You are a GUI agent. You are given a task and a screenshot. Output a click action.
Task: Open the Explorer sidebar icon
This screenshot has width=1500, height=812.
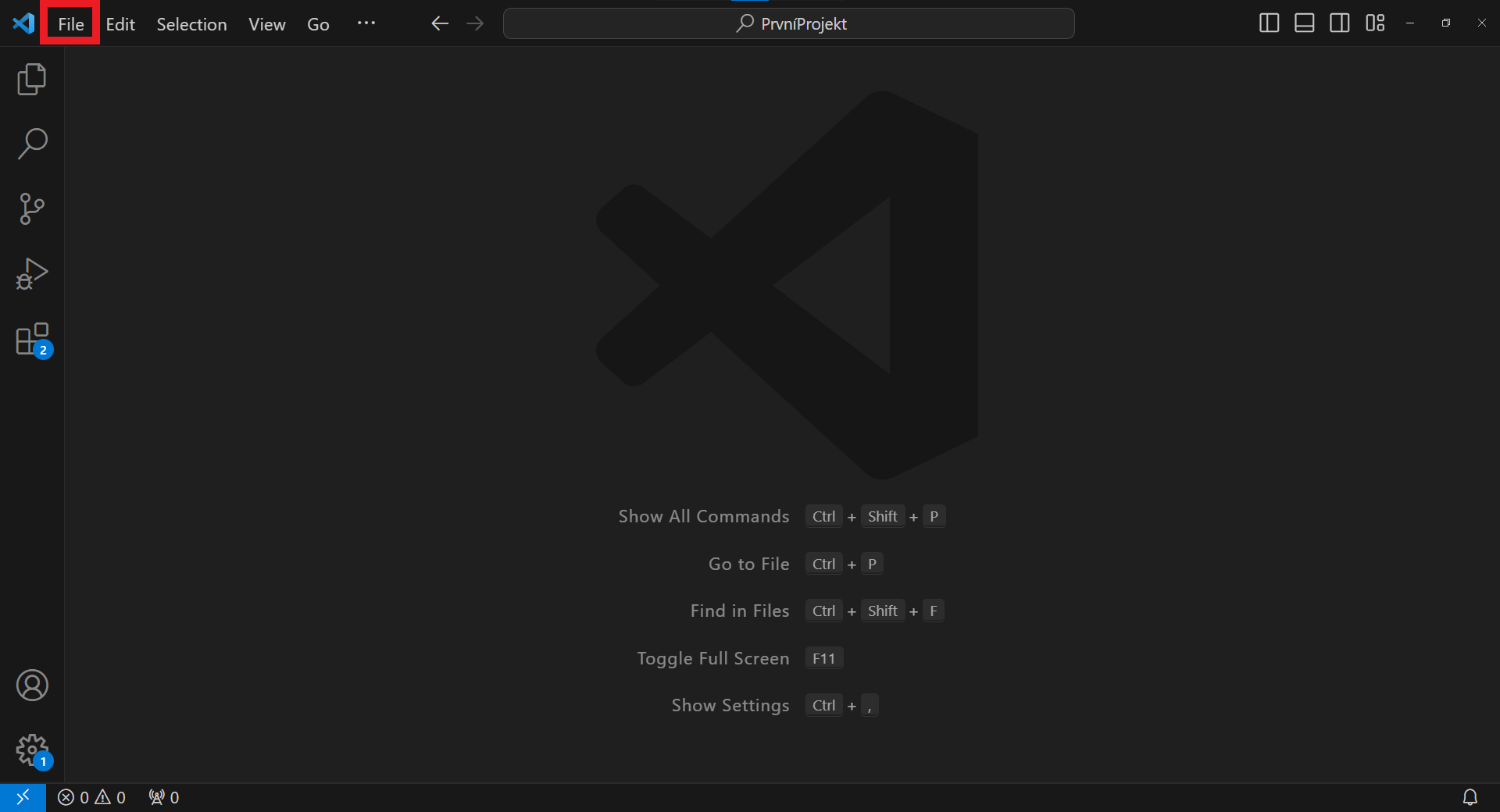tap(31, 79)
